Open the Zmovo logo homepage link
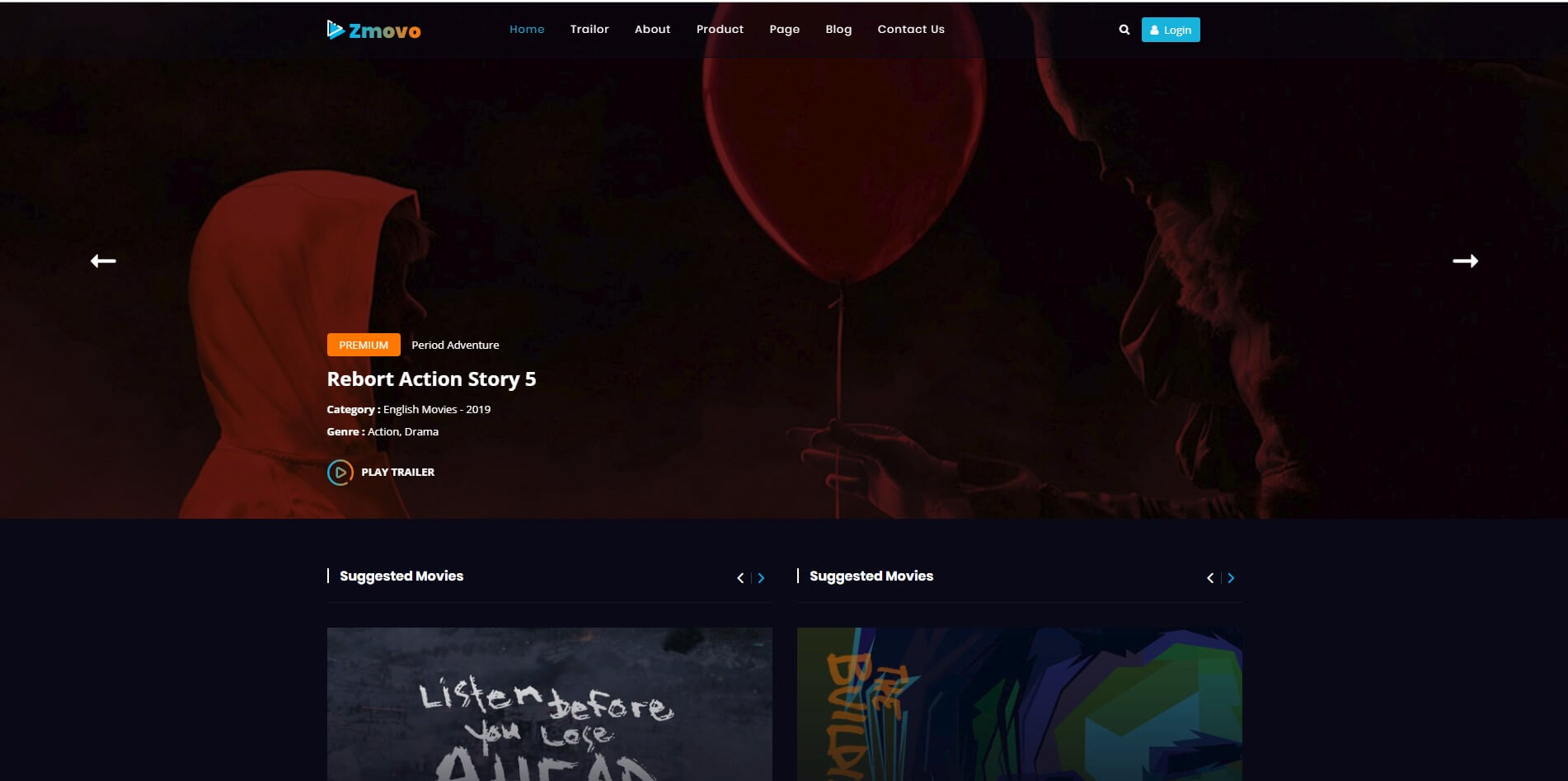 click(x=373, y=31)
